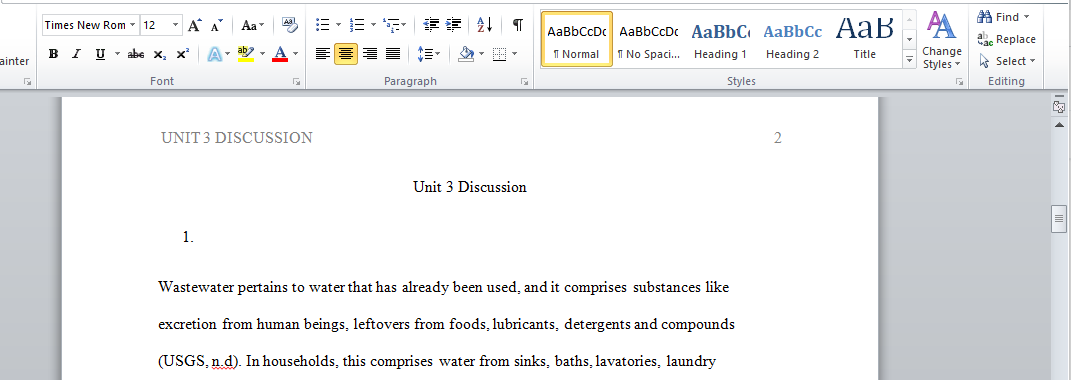Click Text Effects glowing A icon
Image resolution: width=1071 pixels, height=380 pixels.
214,54
